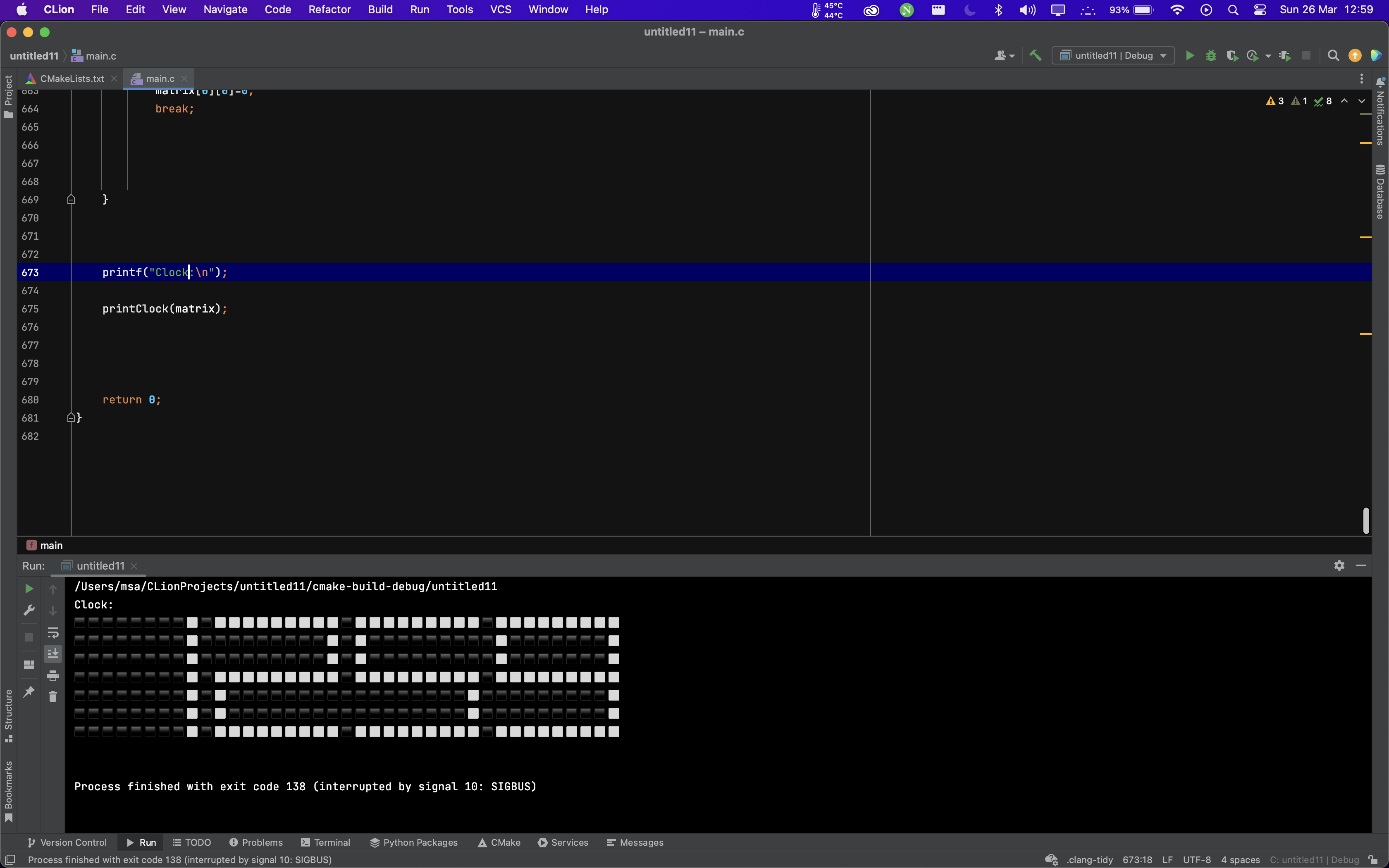Image resolution: width=1389 pixels, height=868 pixels.
Task: Open run configuration settings wrench icon
Action: coord(29,610)
